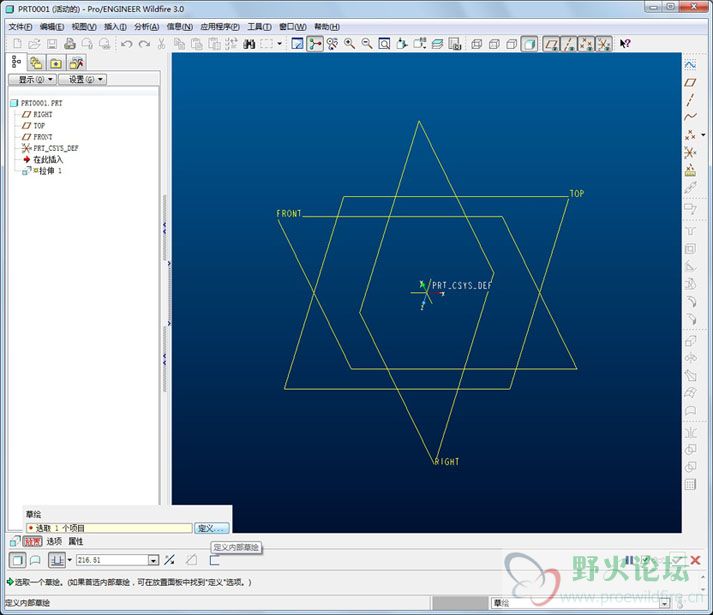Click the Zoom out magnifier icon
Viewport: 713px width, 615px height.
point(367,44)
